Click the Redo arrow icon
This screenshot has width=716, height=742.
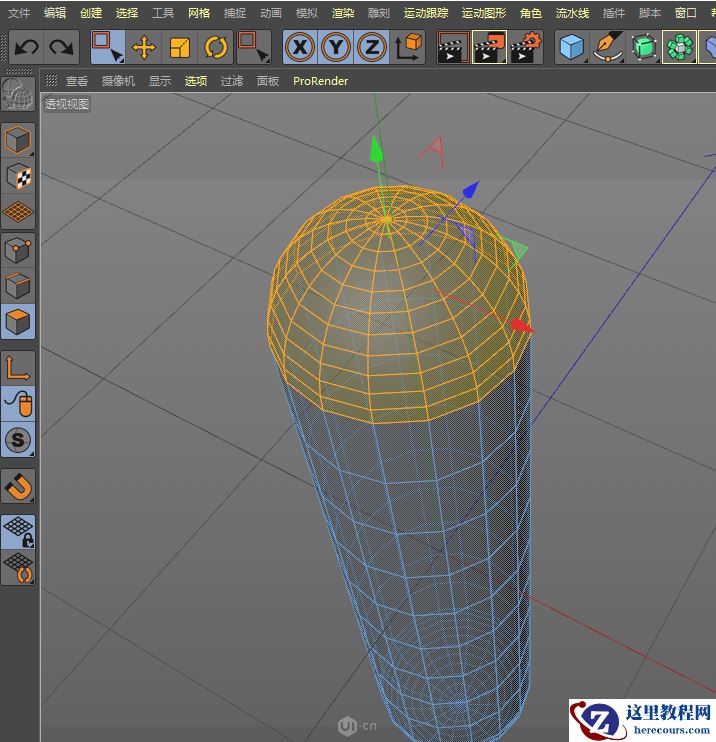62,47
